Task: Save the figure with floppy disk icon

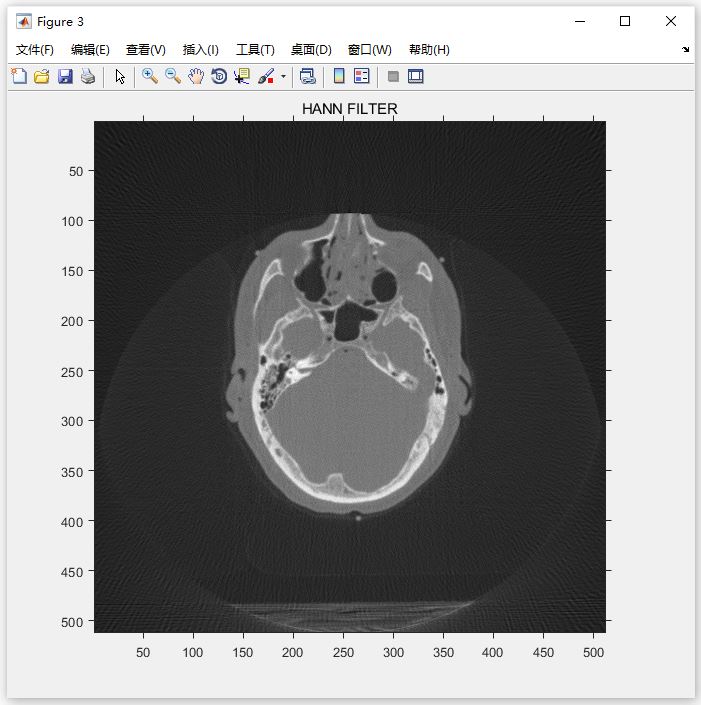Action: pyautogui.click(x=65, y=76)
